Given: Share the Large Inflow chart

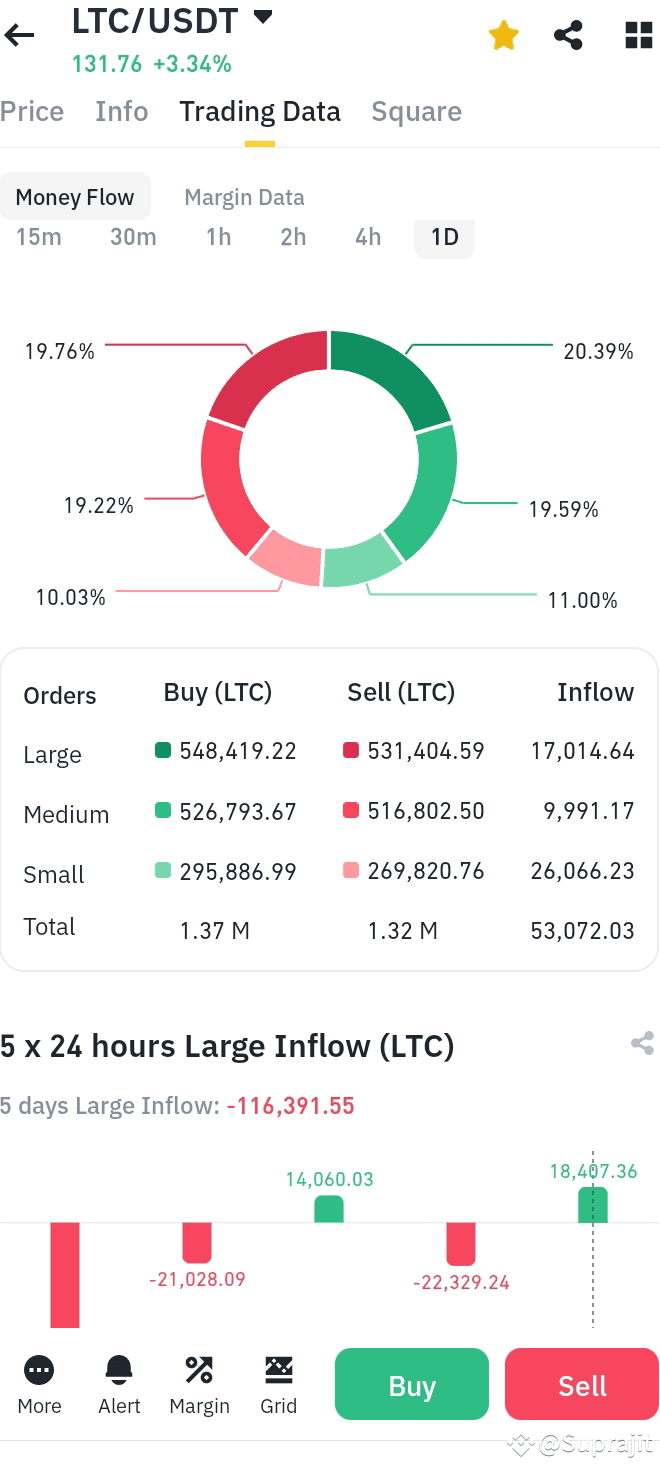Looking at the screenshot, I should [641, 1043].
